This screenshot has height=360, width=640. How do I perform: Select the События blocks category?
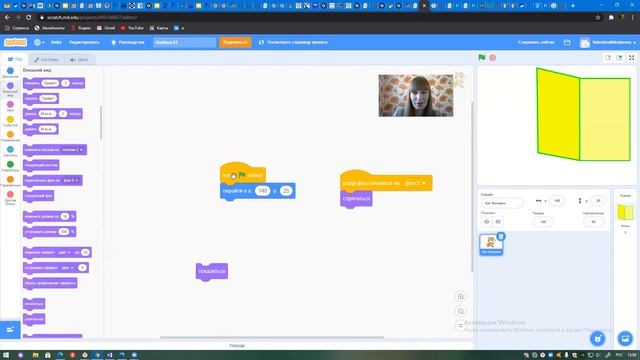tap(10, 121)
